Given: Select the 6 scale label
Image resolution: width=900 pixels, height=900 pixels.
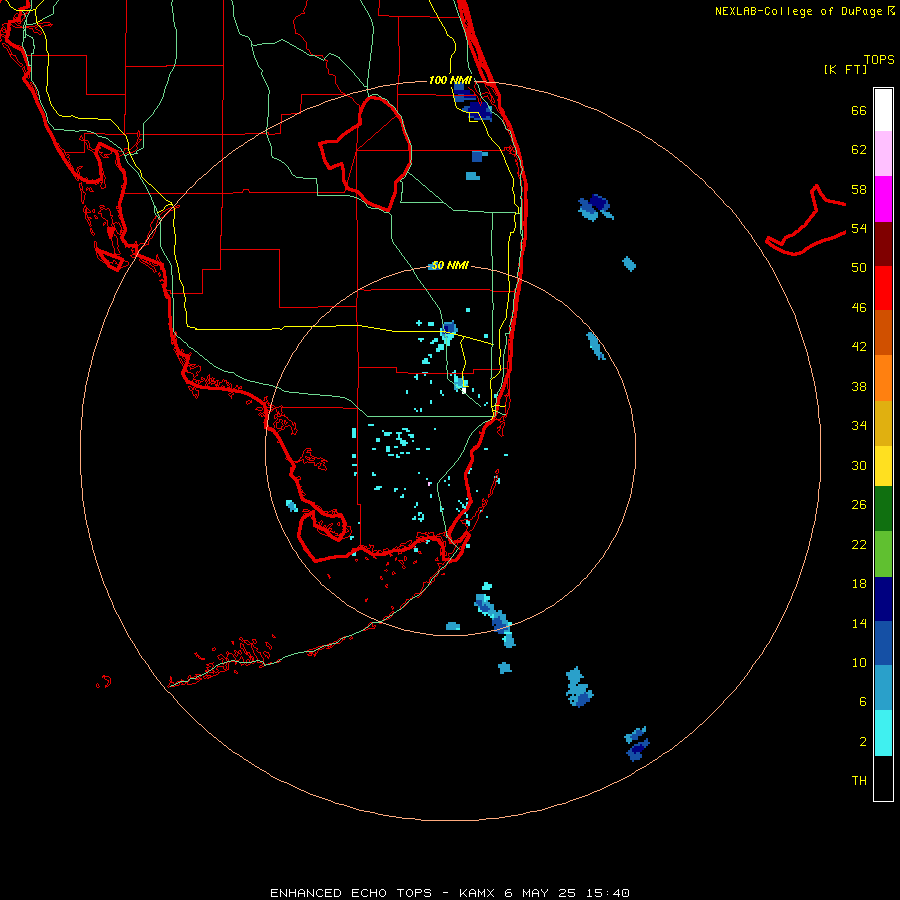Looking at the screenshot, I should pos(863,702).
